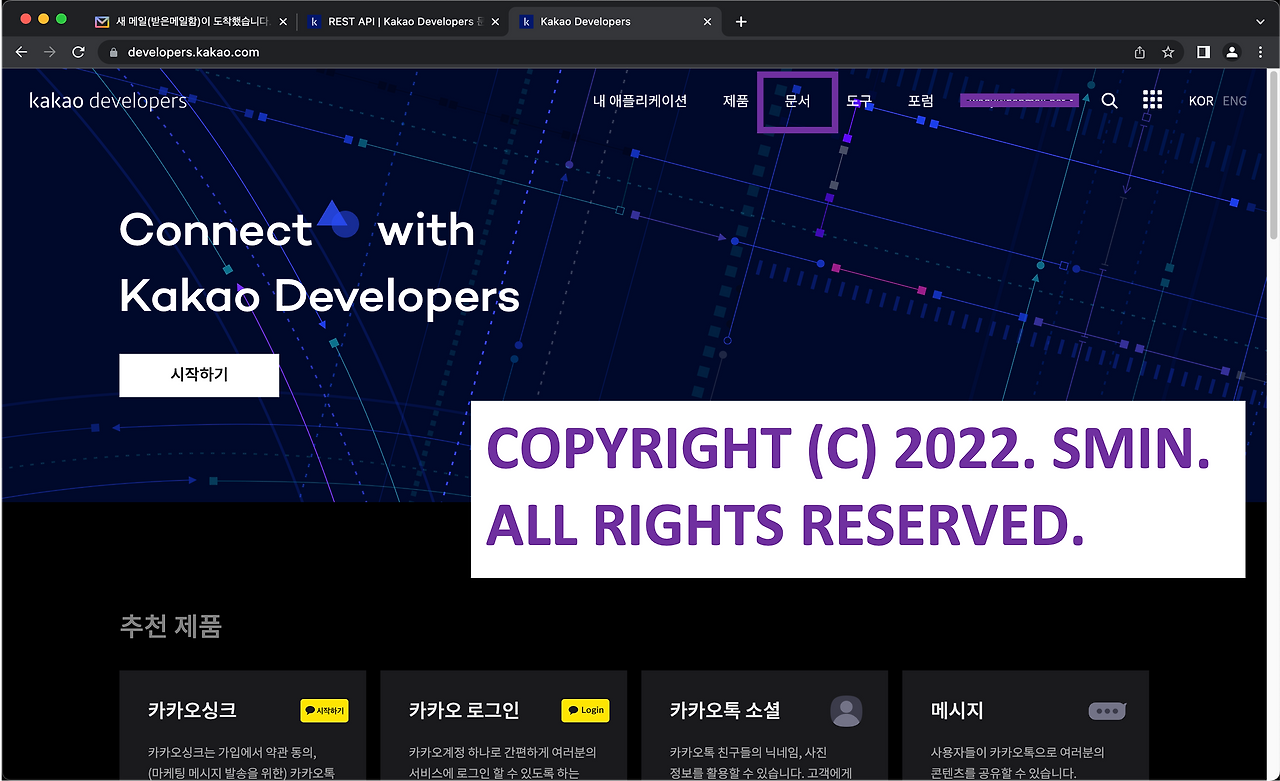Open Chrome's three-dot menu
The width and height of the screenshot is (1280, 781).
tap(1260, 52)
